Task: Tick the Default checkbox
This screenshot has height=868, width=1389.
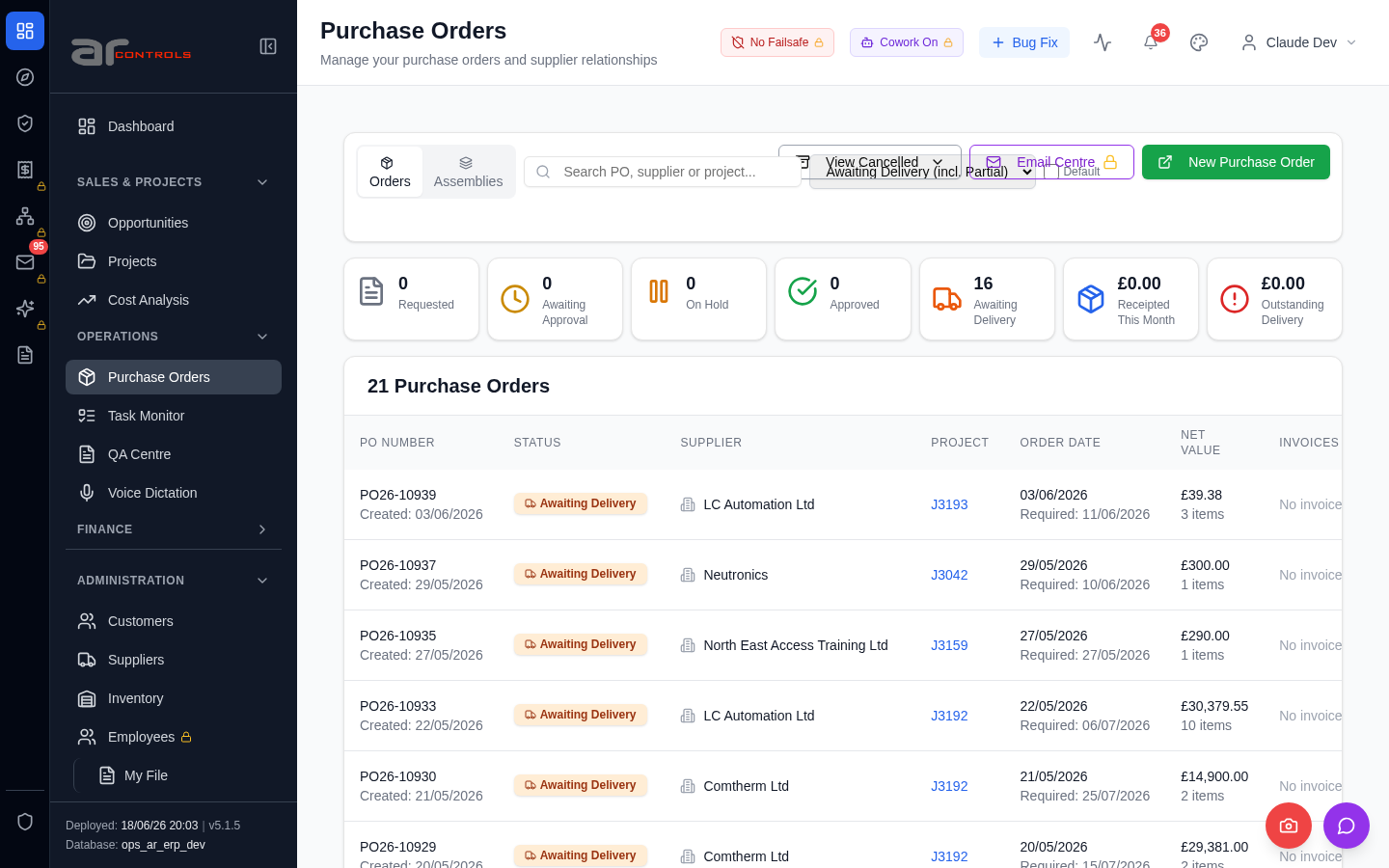Action: (1051, 172)
